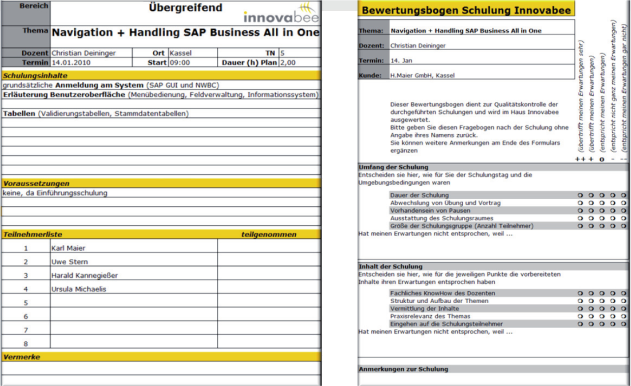
Task: Click the title 'Bewertungsbogen Schulung Innovabee'
Action: (466, 10)
